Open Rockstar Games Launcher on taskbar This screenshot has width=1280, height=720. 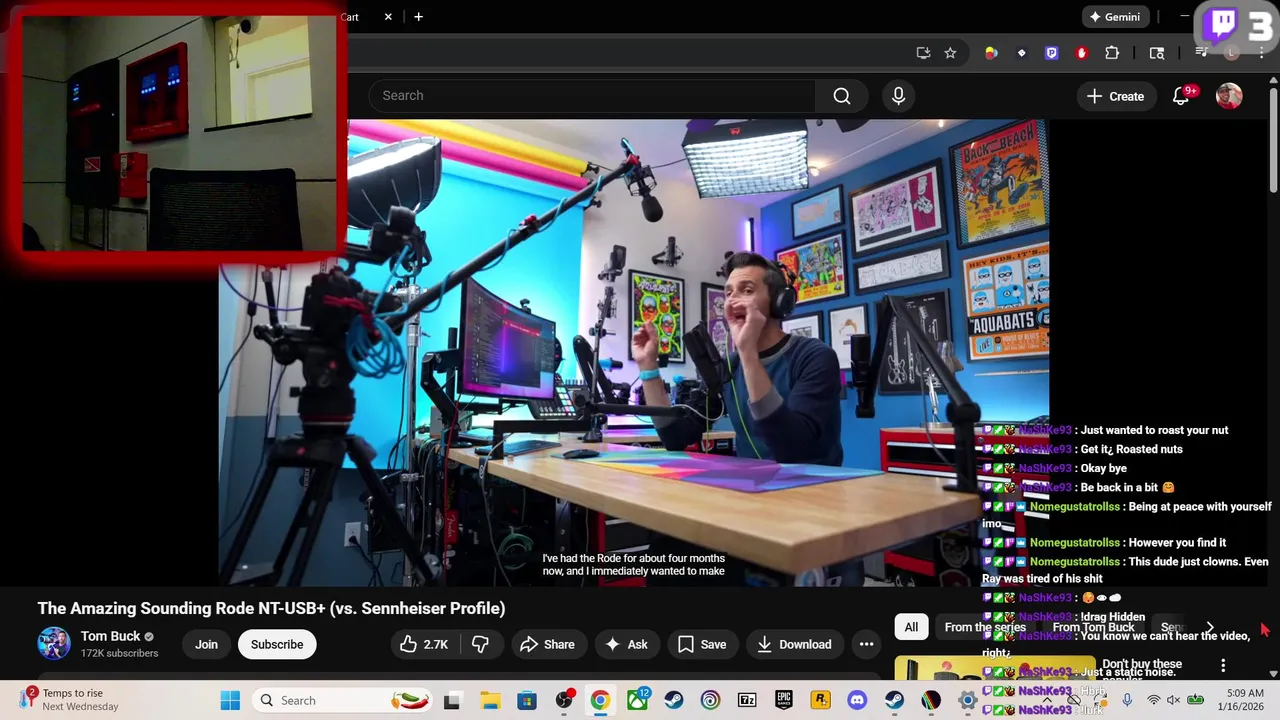(820, 700)
